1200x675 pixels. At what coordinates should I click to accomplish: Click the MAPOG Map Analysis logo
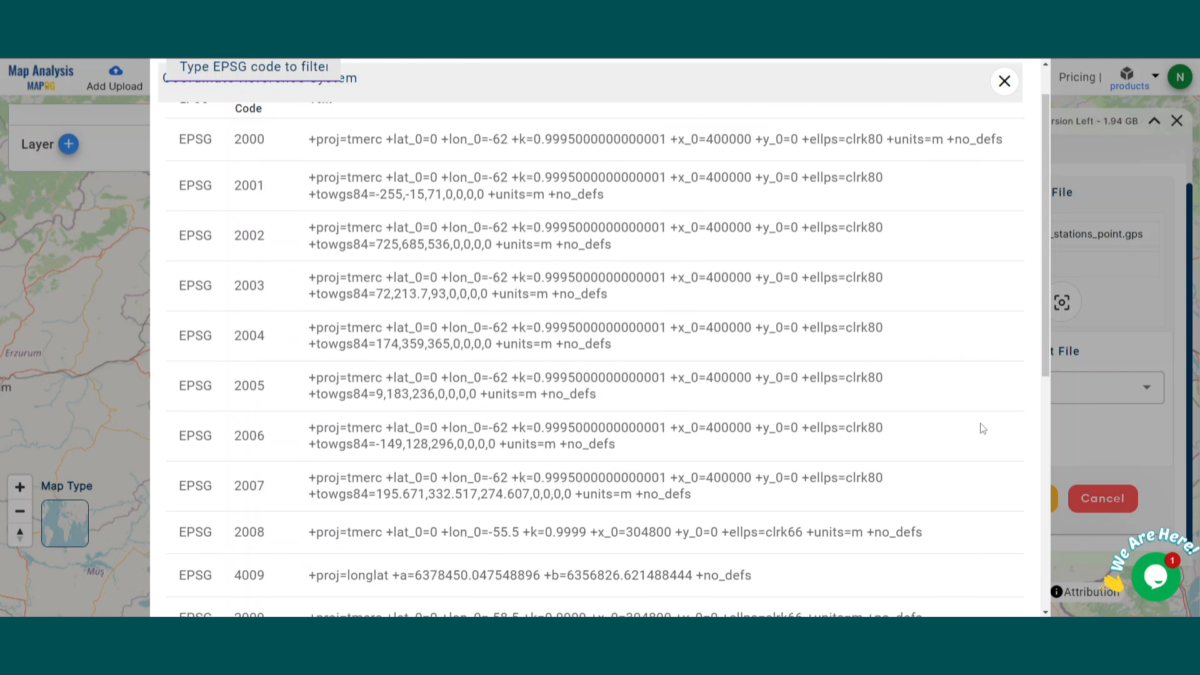40,77
